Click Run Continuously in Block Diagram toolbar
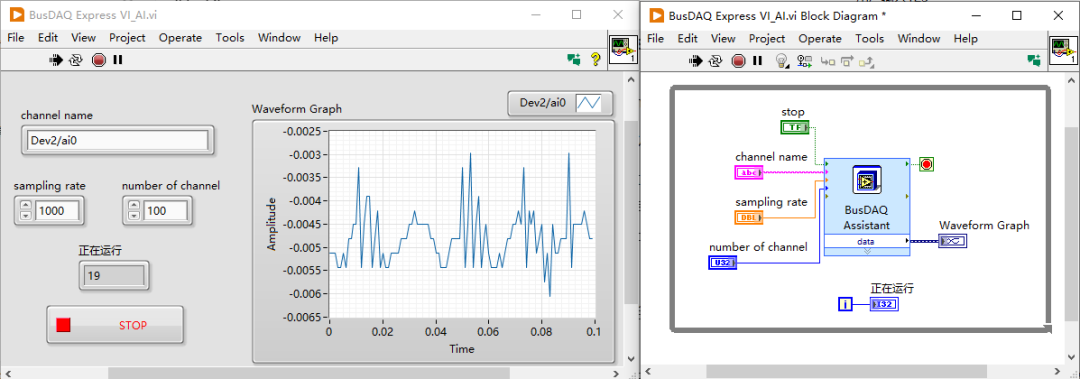 [x=716, y=61]
